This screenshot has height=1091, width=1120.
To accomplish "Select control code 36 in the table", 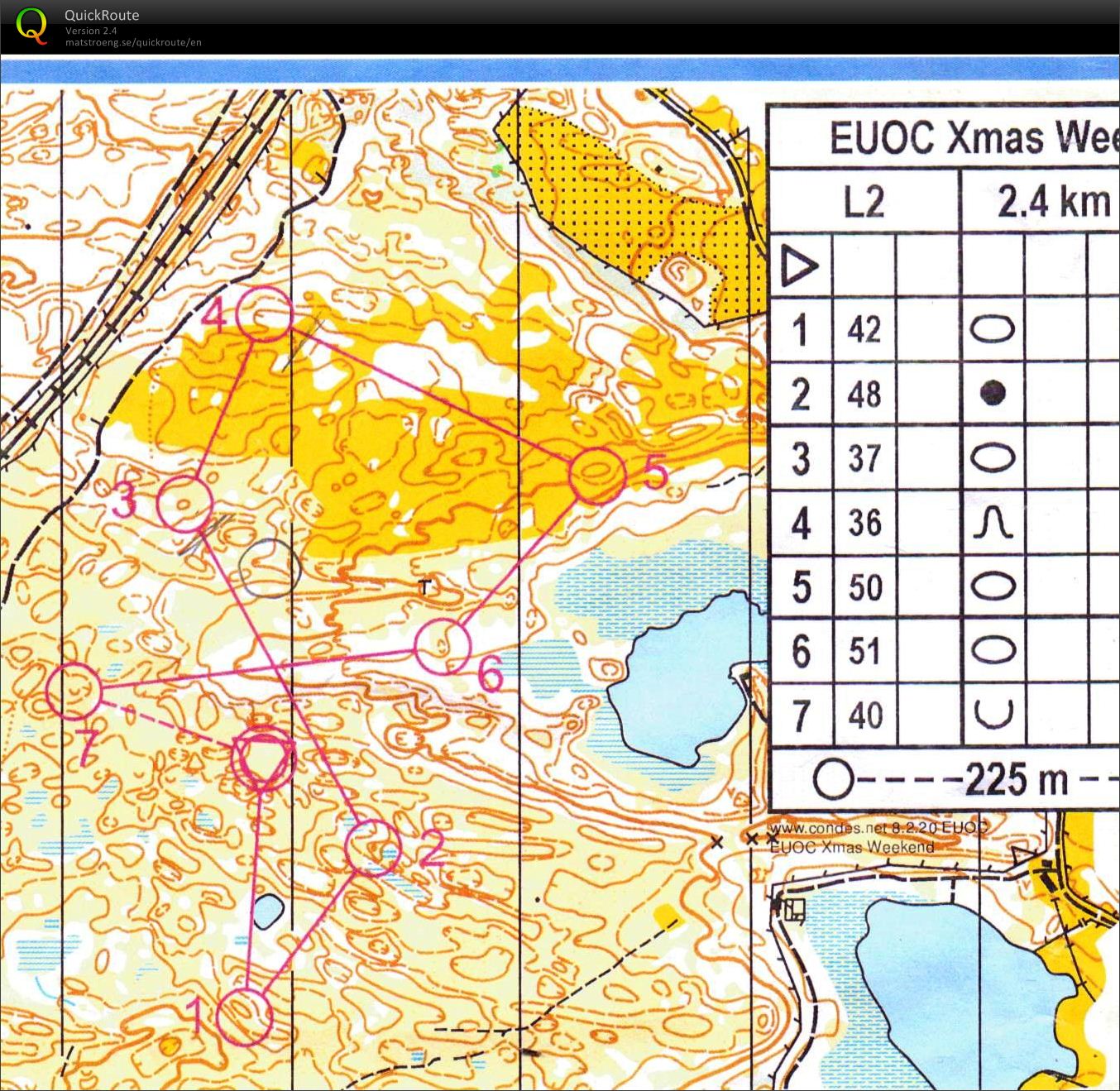I will click(864, 522).
